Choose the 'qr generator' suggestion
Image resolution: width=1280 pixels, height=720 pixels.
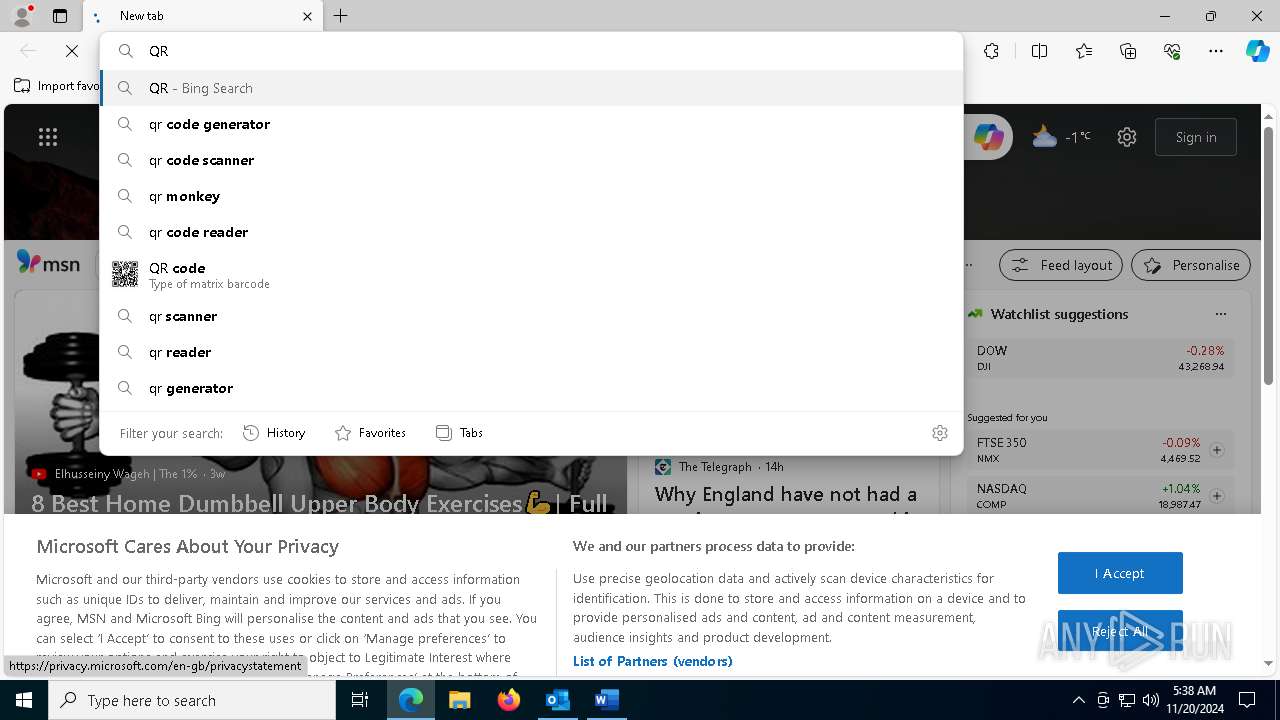(531, 388)
